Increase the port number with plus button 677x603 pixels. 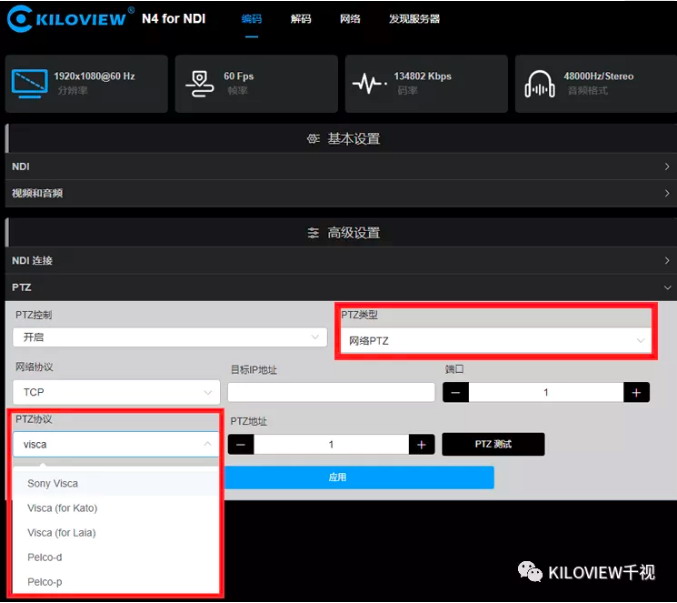coord(636,392)
